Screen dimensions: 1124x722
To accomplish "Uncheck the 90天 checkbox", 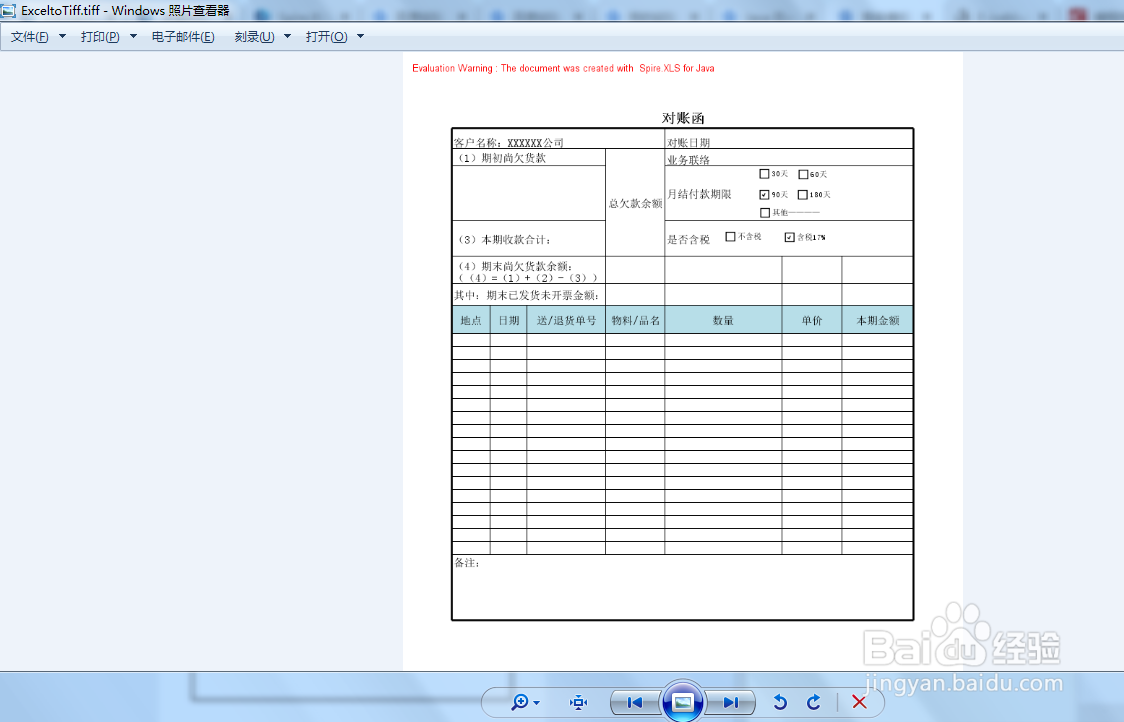I will 763,194.
